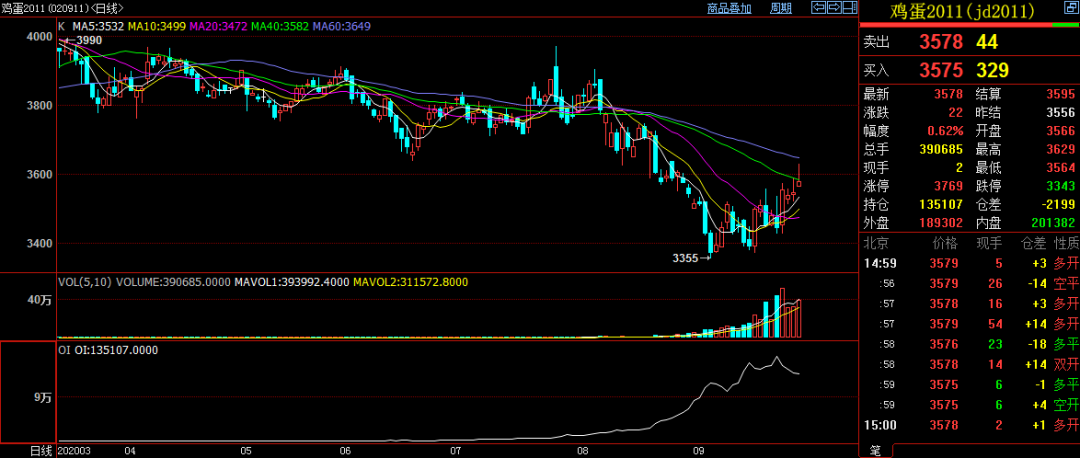This screenshot has height=458, width=1080.
Task: Click the split-panel layout icon
Action: point(848,8)
